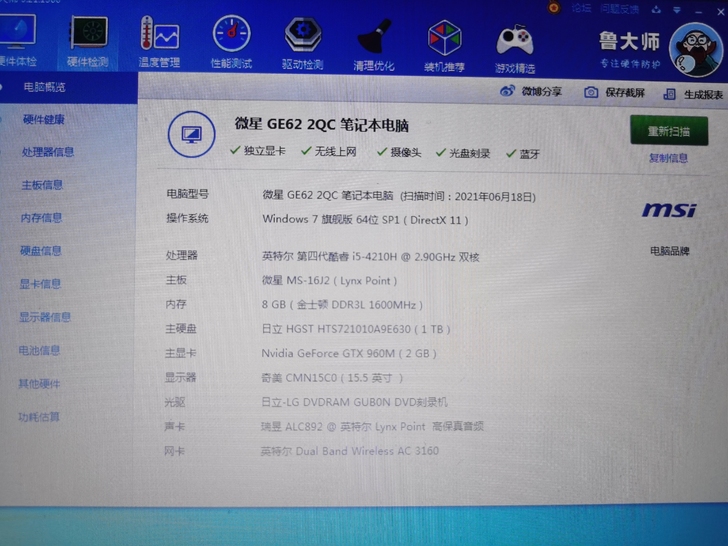
Task: Click the 微博分享 Weibo share icon
Action: tap(507, 91)
